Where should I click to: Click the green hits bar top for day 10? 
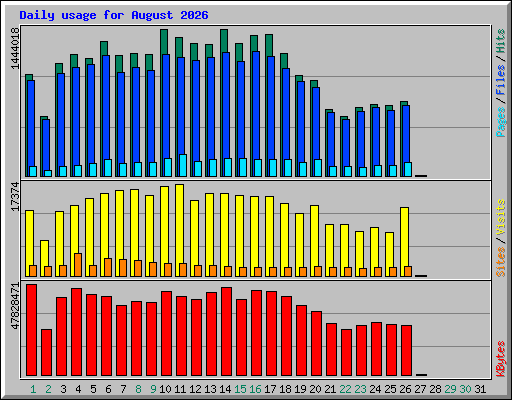click(x=164, y=41)
